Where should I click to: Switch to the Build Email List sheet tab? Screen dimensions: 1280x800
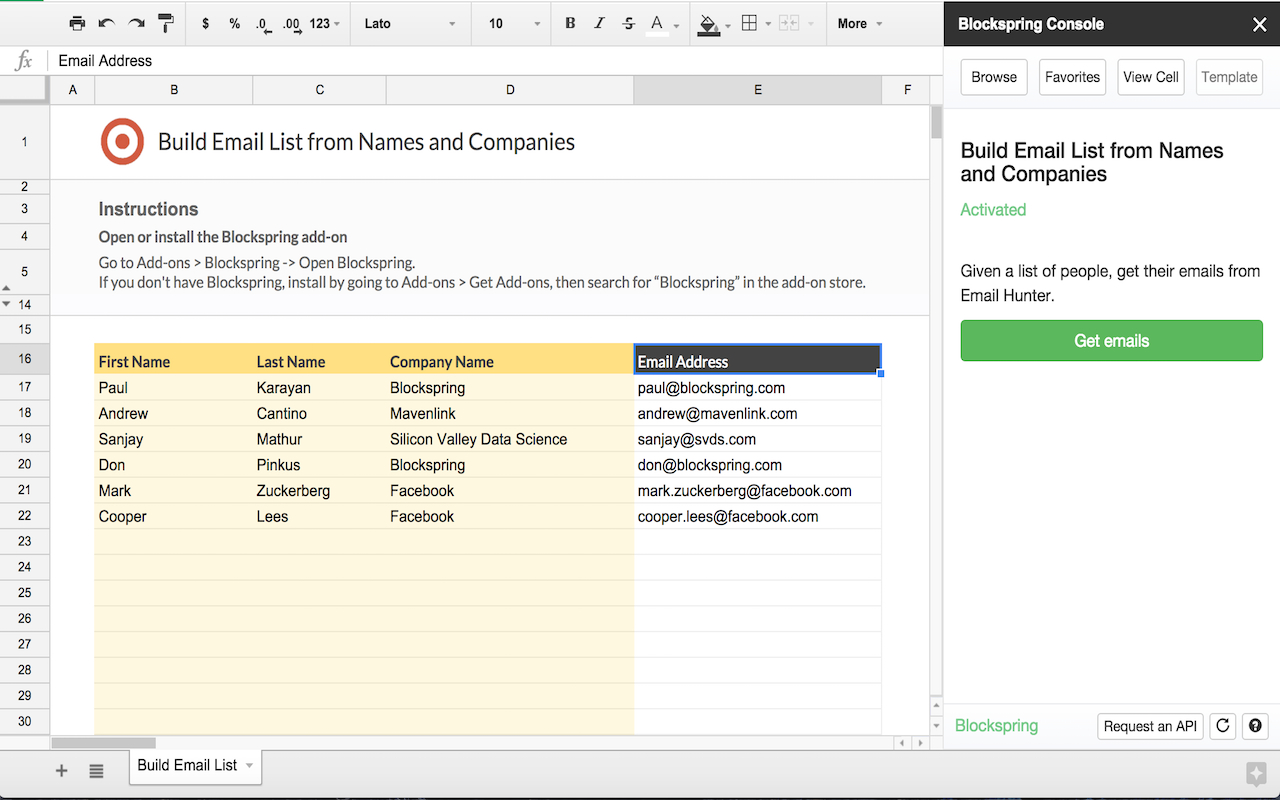[x=188, y=765]
